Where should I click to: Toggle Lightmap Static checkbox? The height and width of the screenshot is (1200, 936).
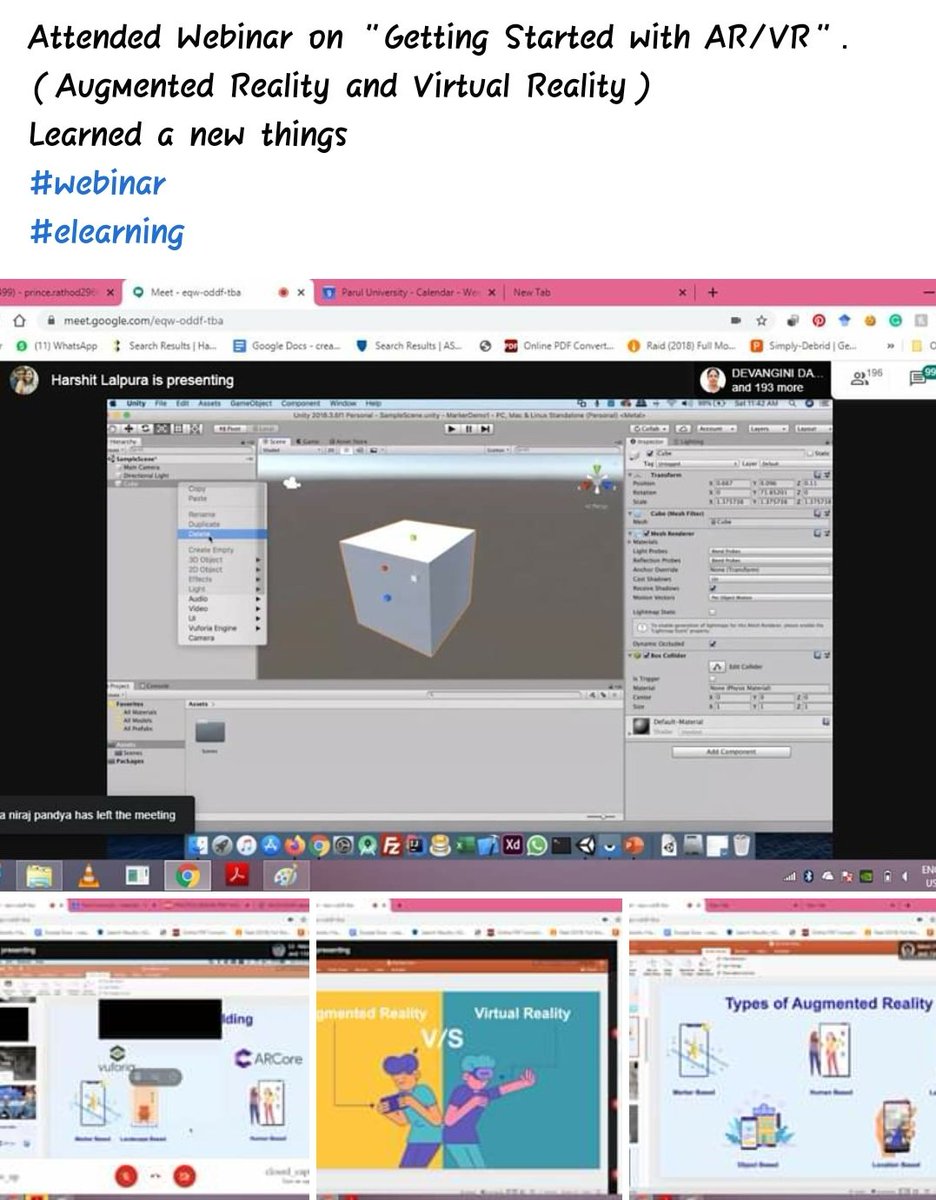[712, 611]
